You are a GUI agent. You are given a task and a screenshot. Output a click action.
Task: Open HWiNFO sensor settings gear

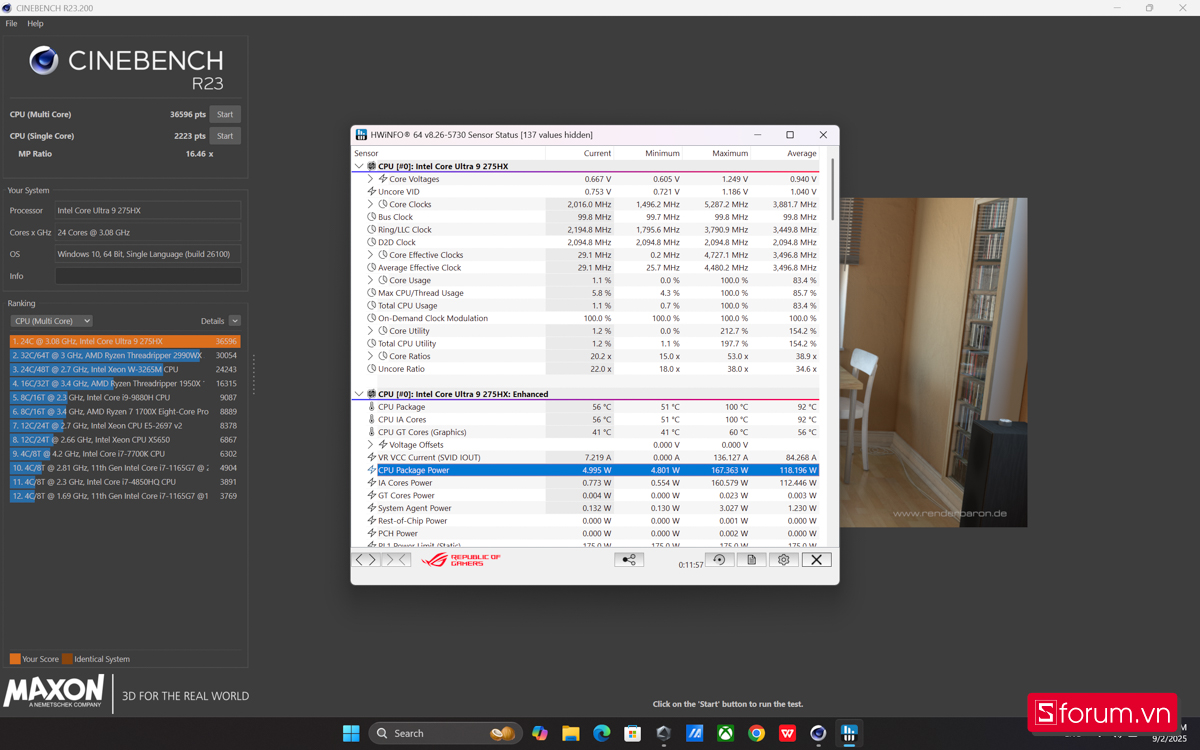pos(784,560)
